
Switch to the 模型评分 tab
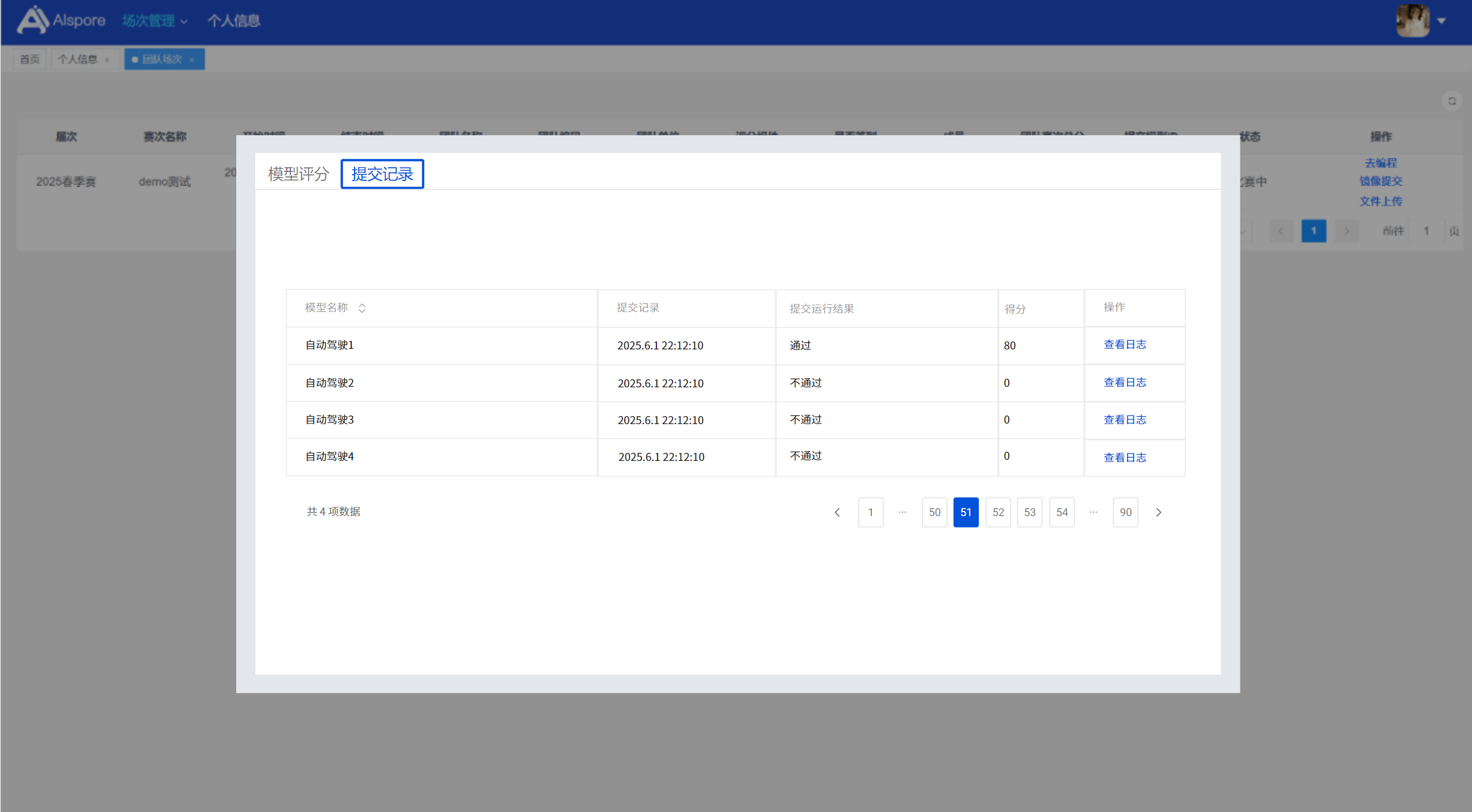(x=298, y=174)
